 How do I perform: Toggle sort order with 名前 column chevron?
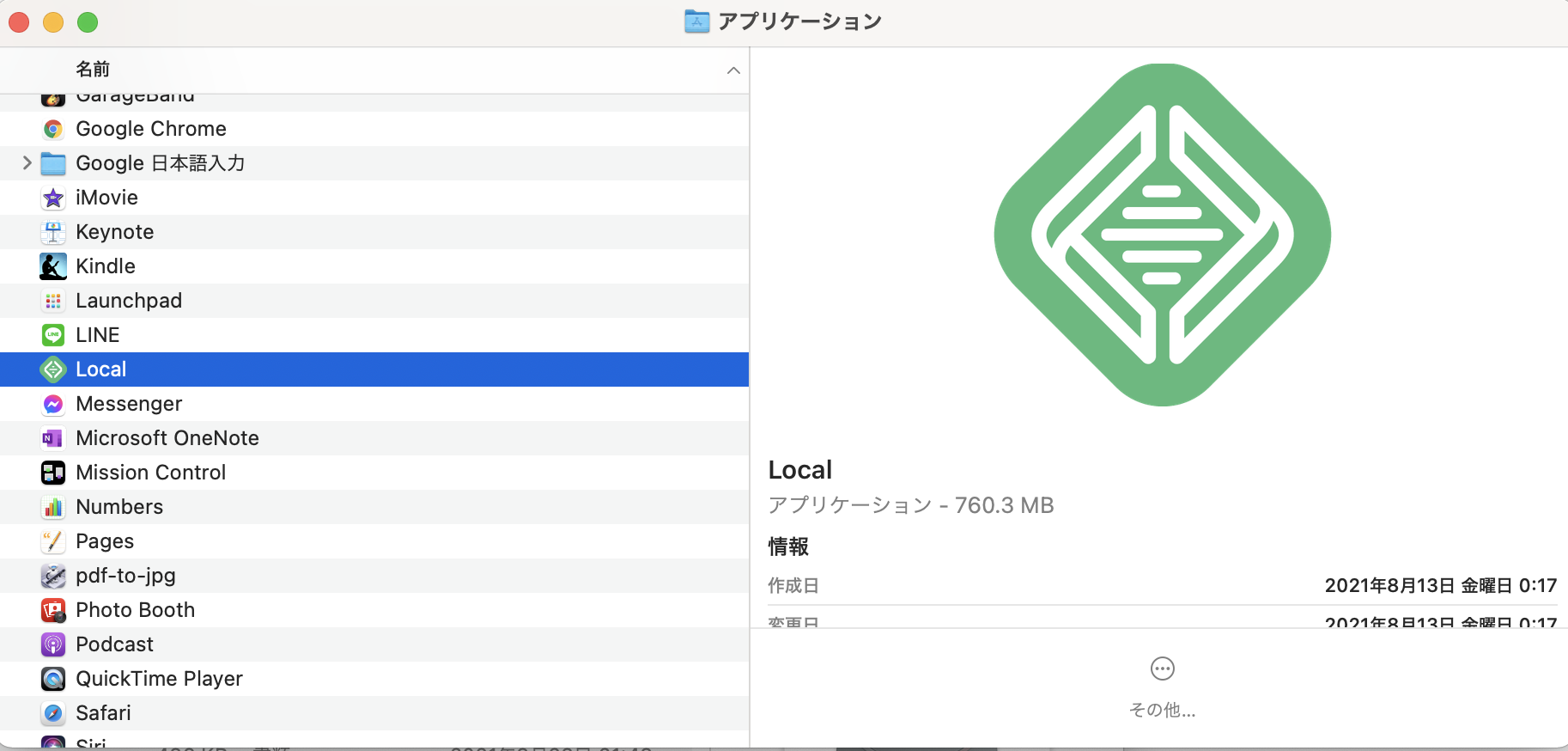[733, 70]
